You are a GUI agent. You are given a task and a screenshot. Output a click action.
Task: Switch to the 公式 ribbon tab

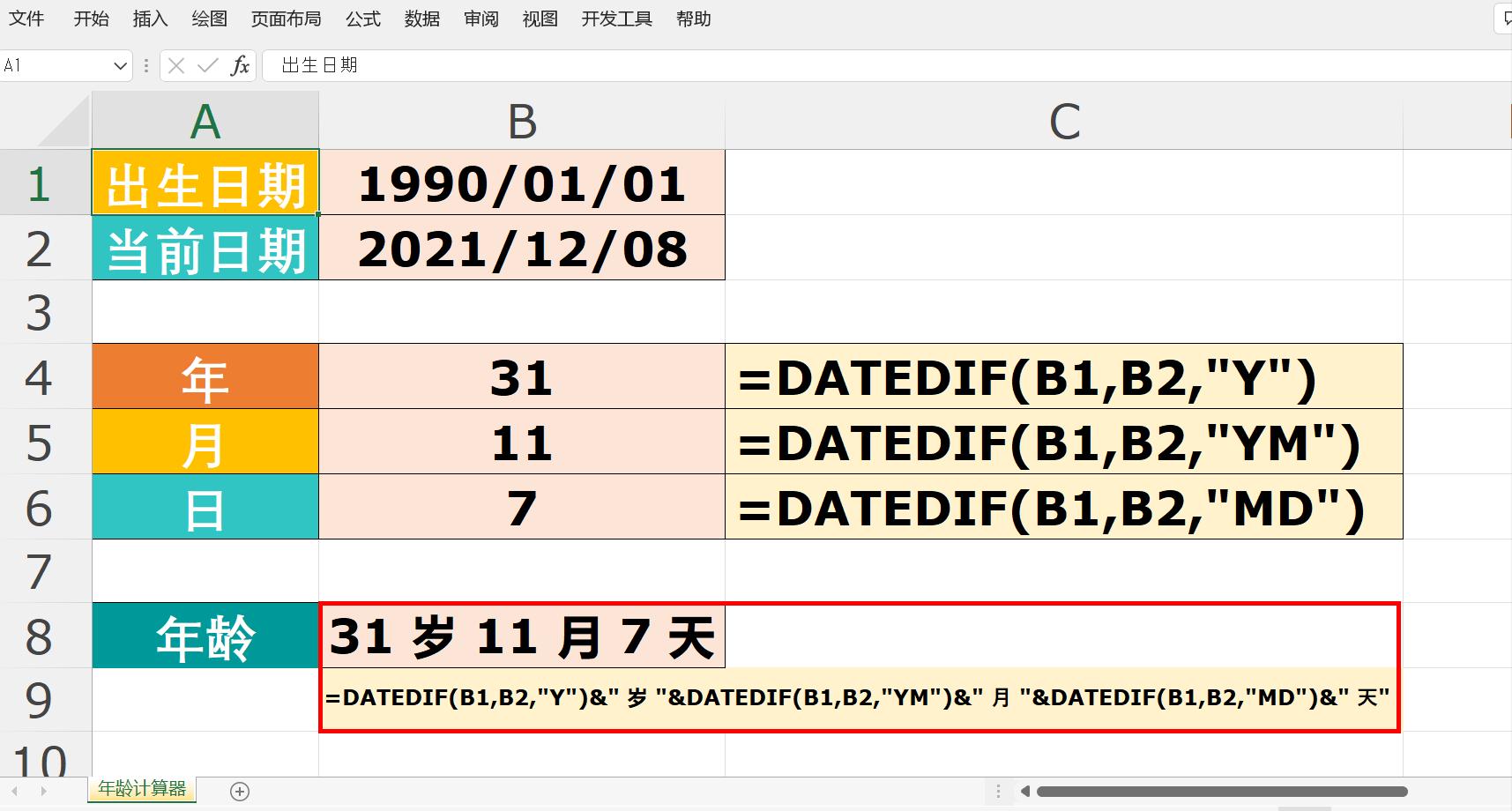point(362,19)
